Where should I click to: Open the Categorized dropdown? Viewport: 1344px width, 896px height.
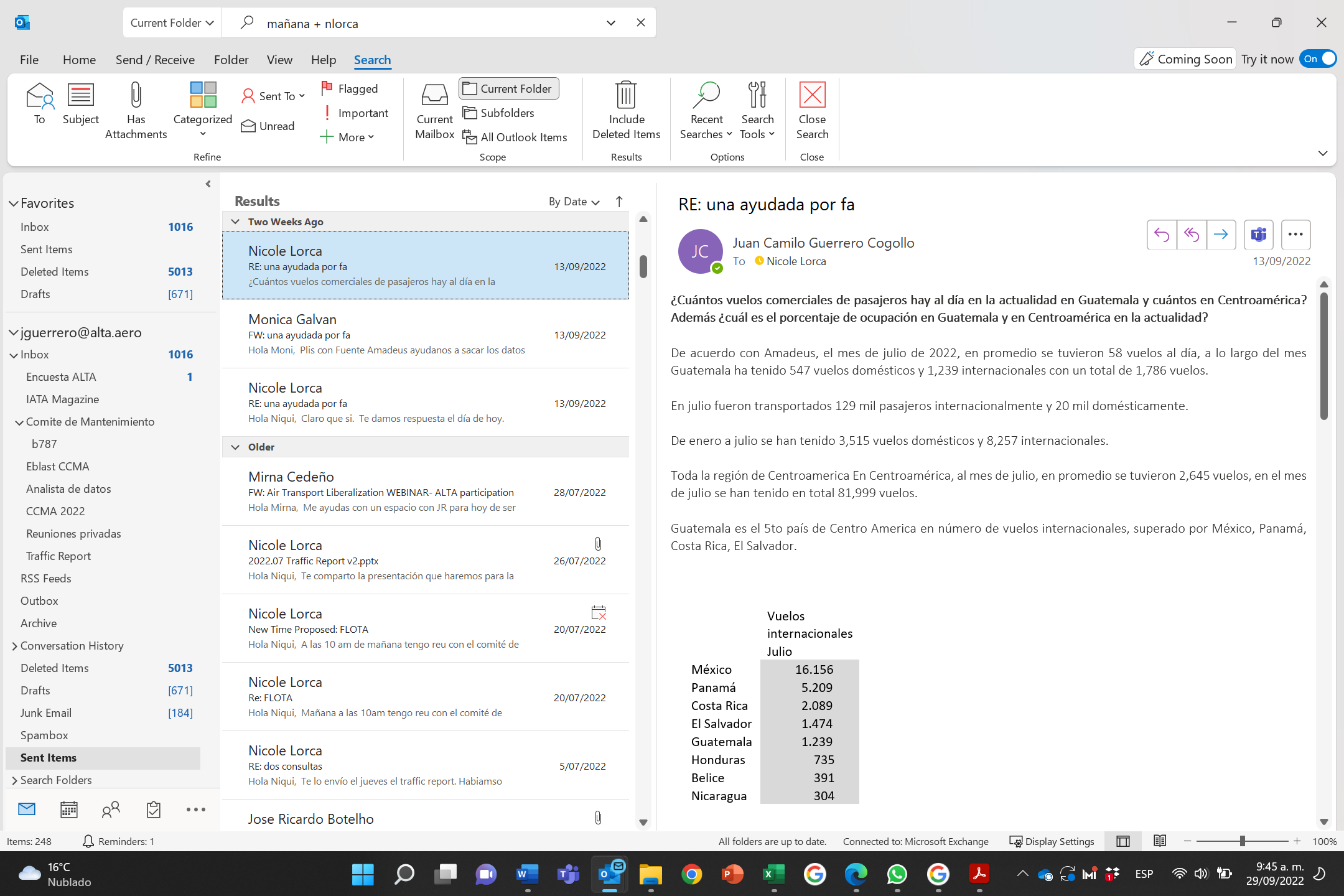click(x=202, y=111)
